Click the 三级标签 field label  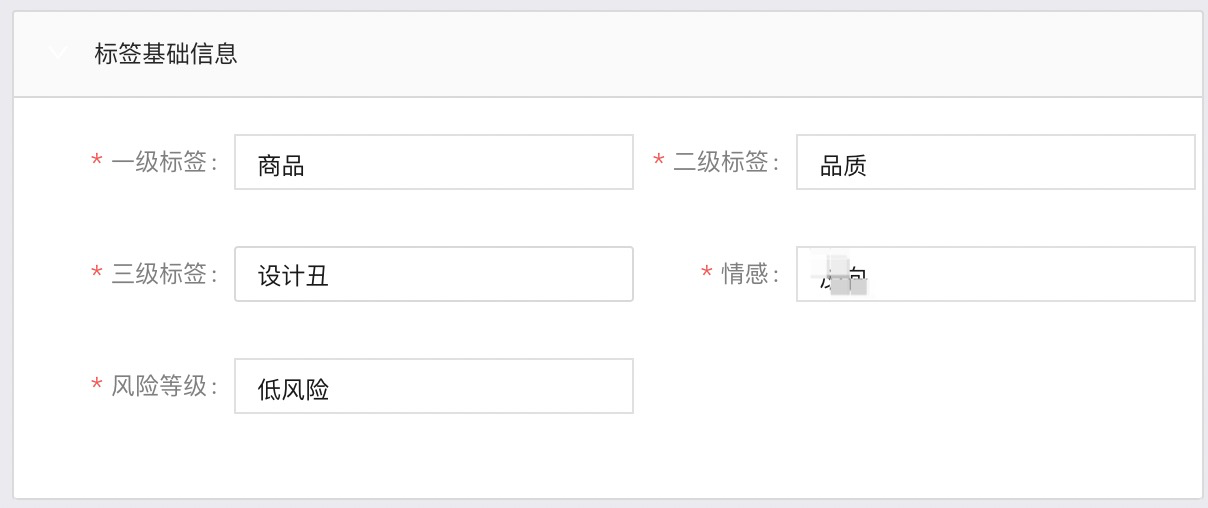[163, 274]
